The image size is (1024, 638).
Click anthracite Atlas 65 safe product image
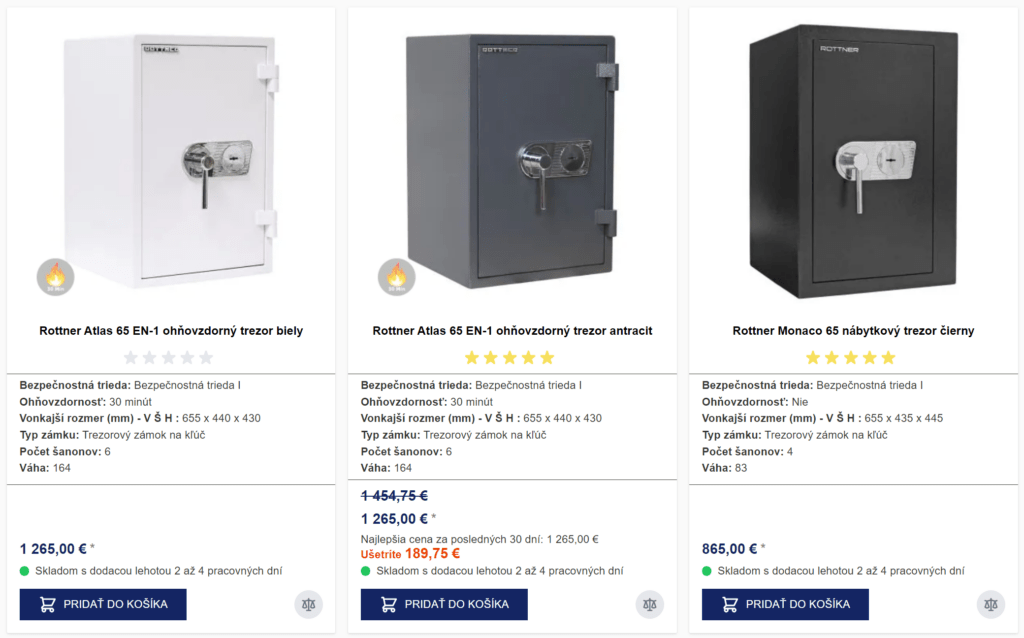click(x=510, y=160)
